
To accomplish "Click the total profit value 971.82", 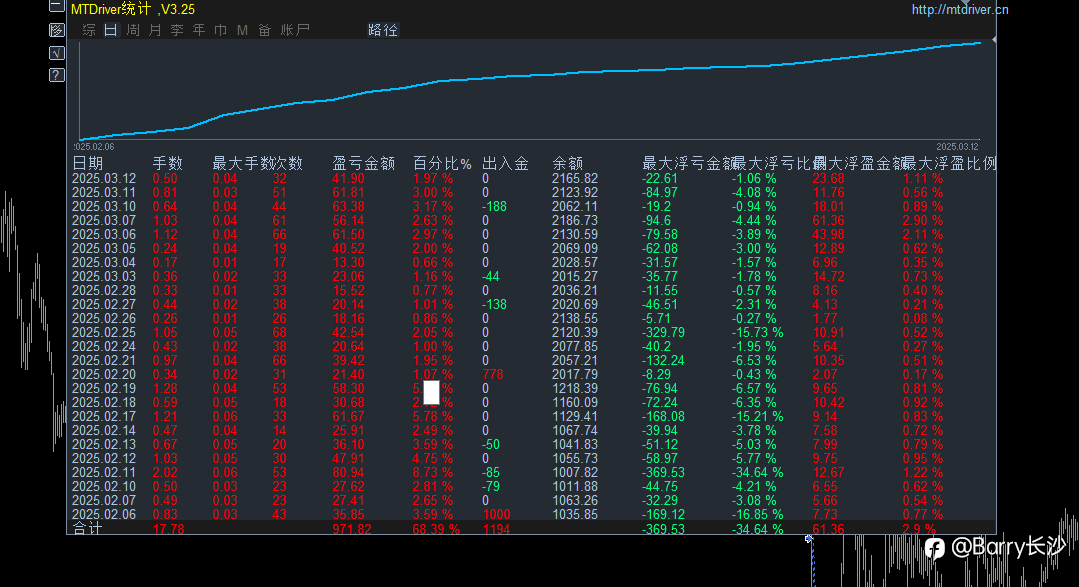I will [x=352, y=529].
